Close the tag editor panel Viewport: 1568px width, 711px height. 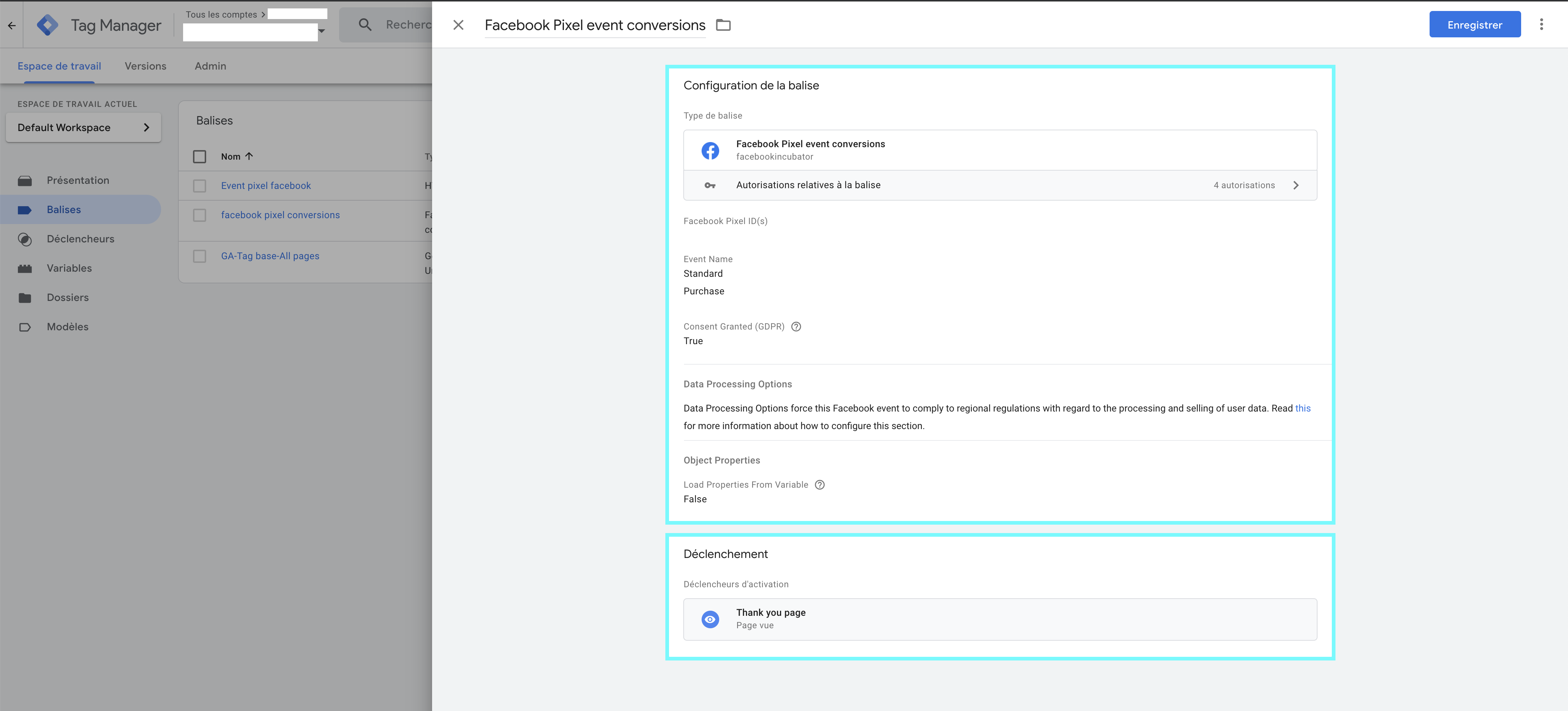pos(458,25)
